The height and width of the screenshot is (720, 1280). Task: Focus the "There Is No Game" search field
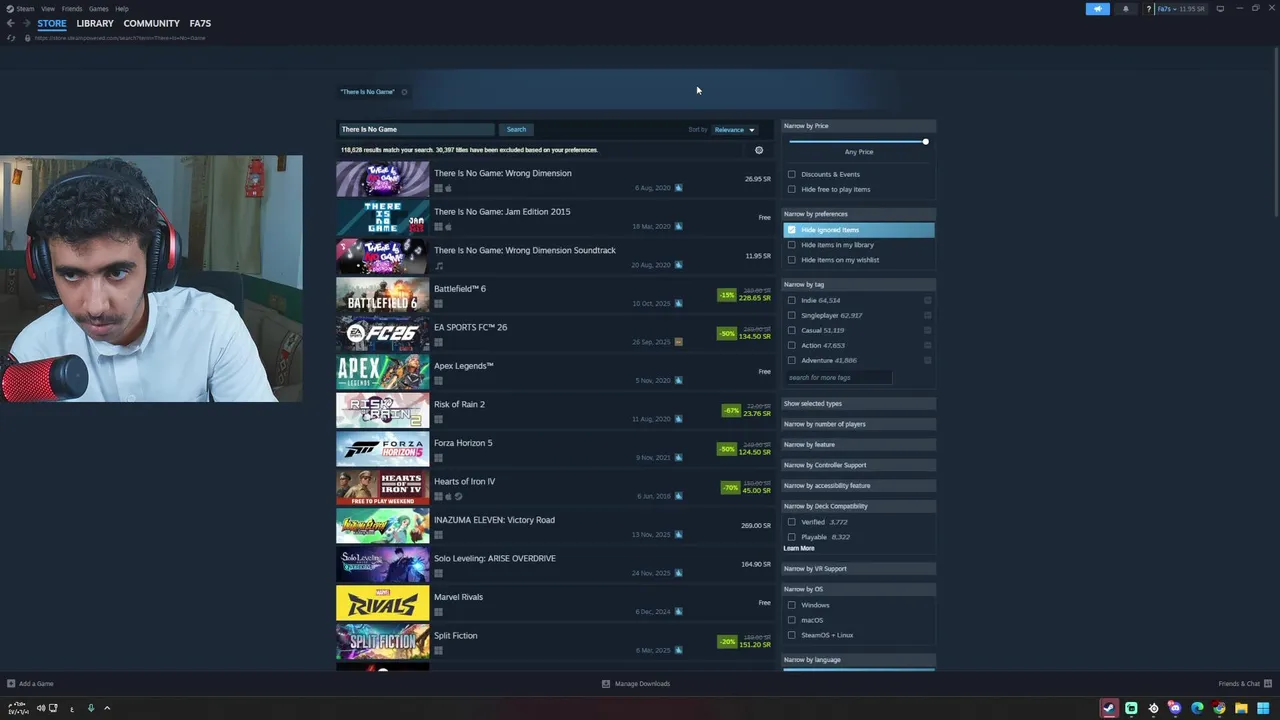click(x=416, y=129)
